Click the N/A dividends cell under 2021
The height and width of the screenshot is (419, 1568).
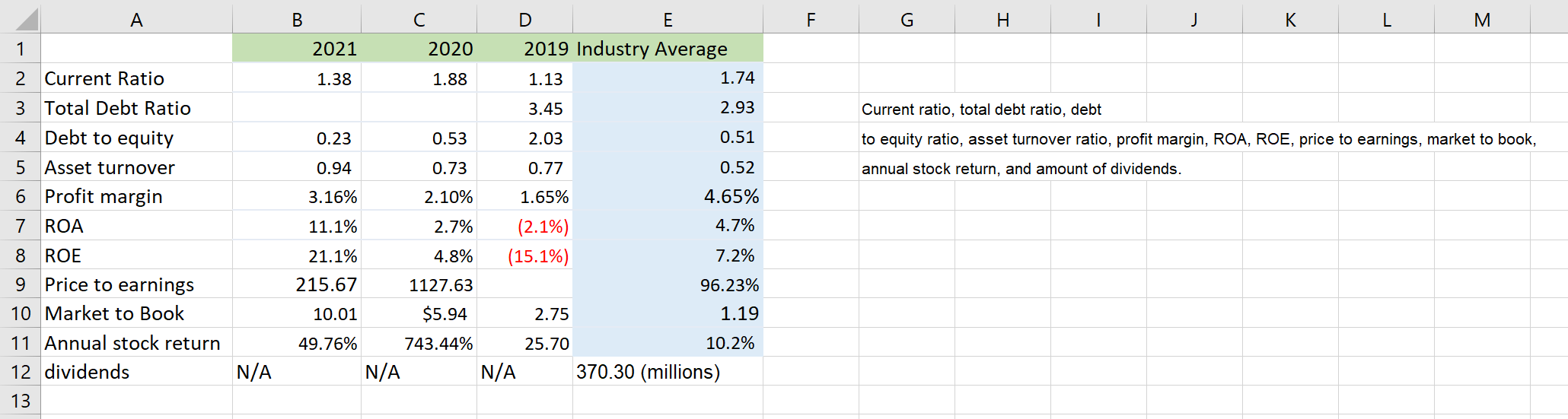pos(297,372)
